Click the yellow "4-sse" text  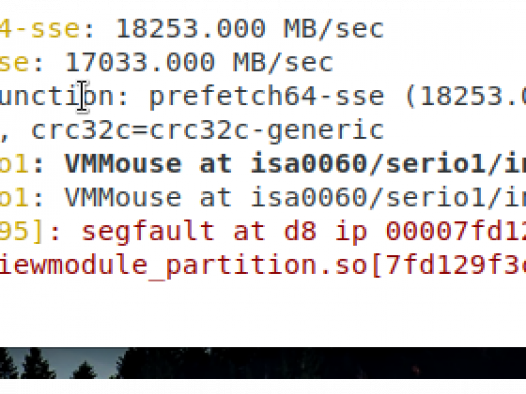[x=40, y=29]
